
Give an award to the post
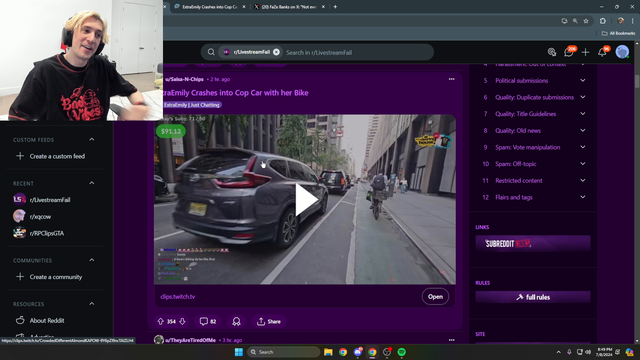[x=236, y=322]
